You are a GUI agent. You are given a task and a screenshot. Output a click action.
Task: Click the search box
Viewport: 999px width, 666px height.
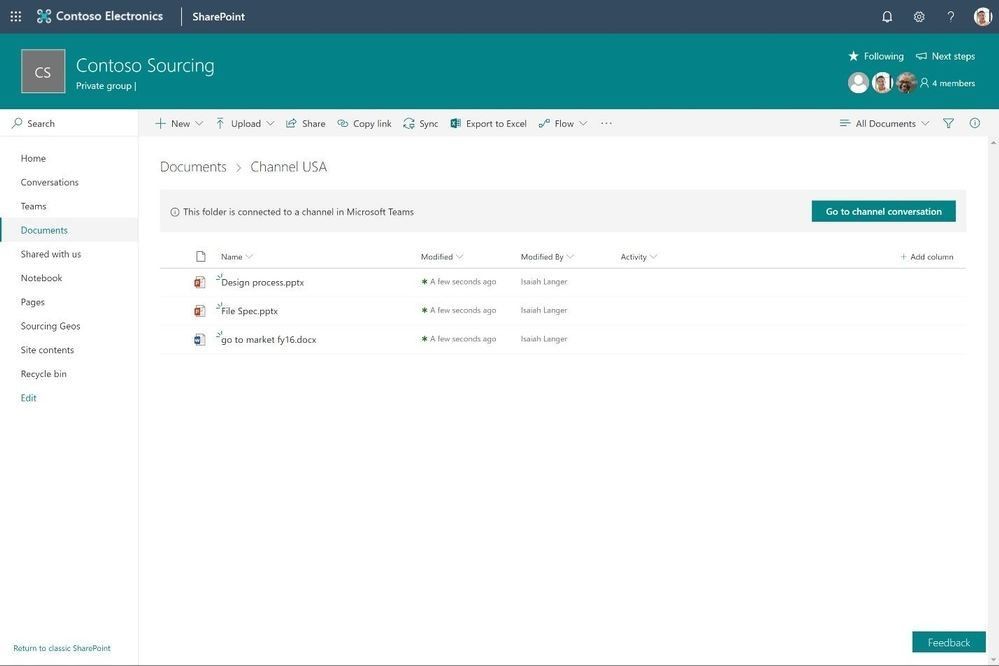69,123
